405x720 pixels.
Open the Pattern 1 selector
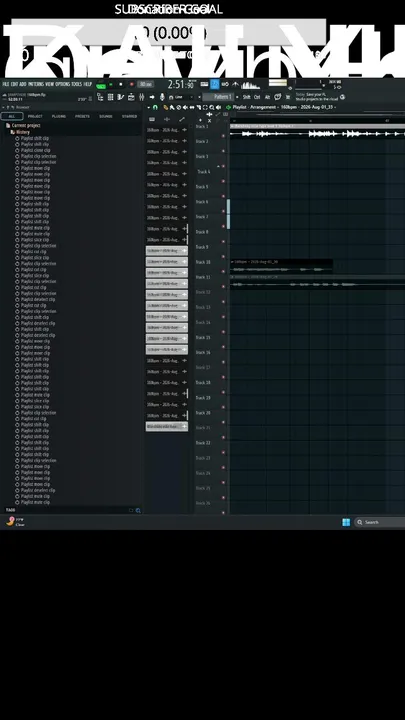click(218, 97)
